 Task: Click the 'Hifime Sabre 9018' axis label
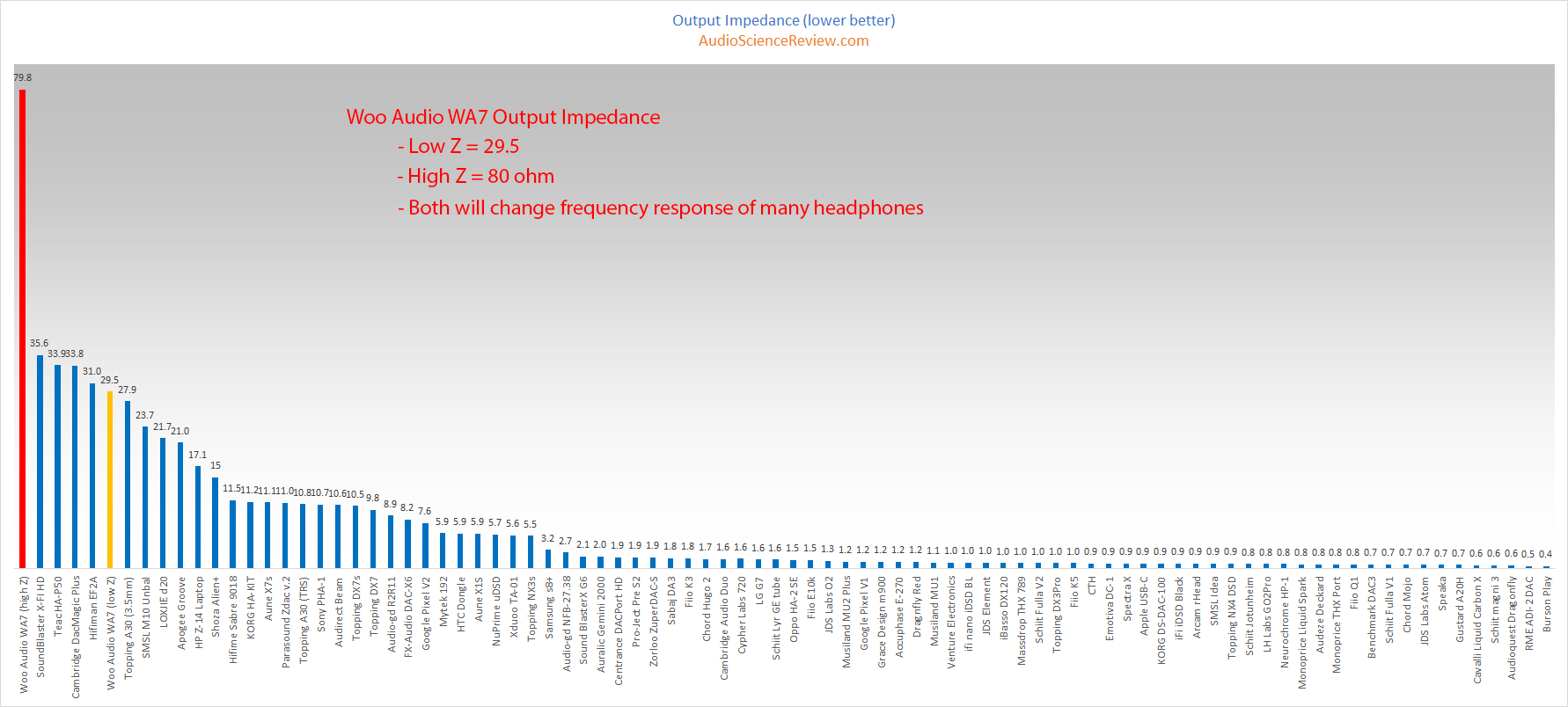[233, 620]
